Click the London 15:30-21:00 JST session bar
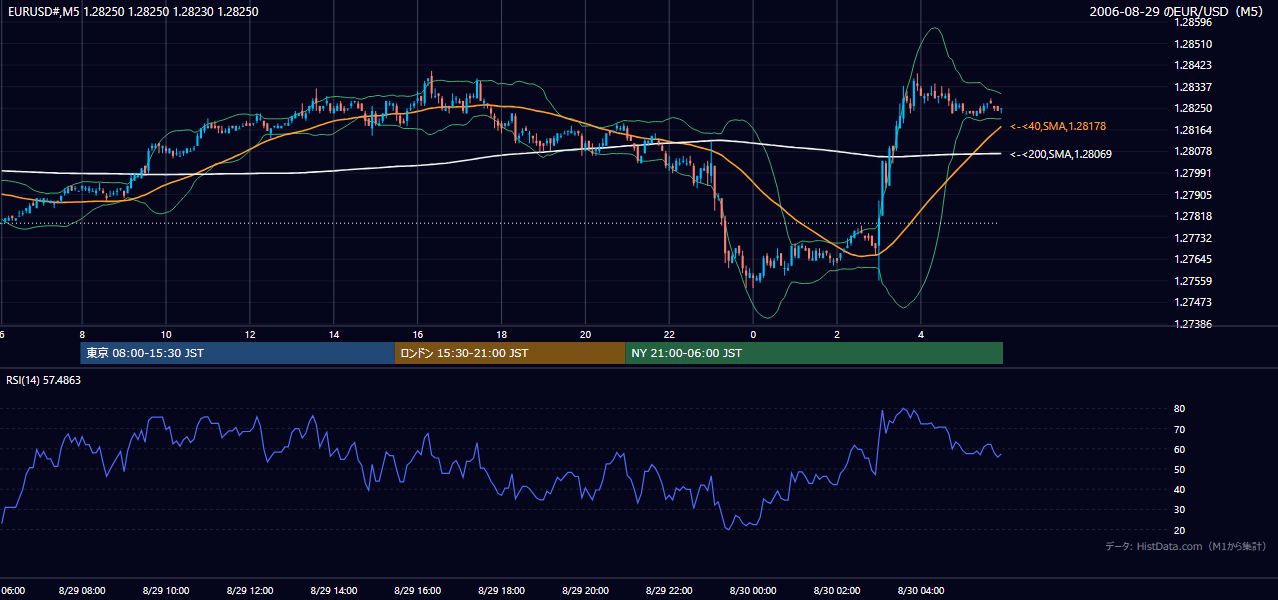Image resolution: width=1278 pixels, height=600 pixels. pos(510,353)
